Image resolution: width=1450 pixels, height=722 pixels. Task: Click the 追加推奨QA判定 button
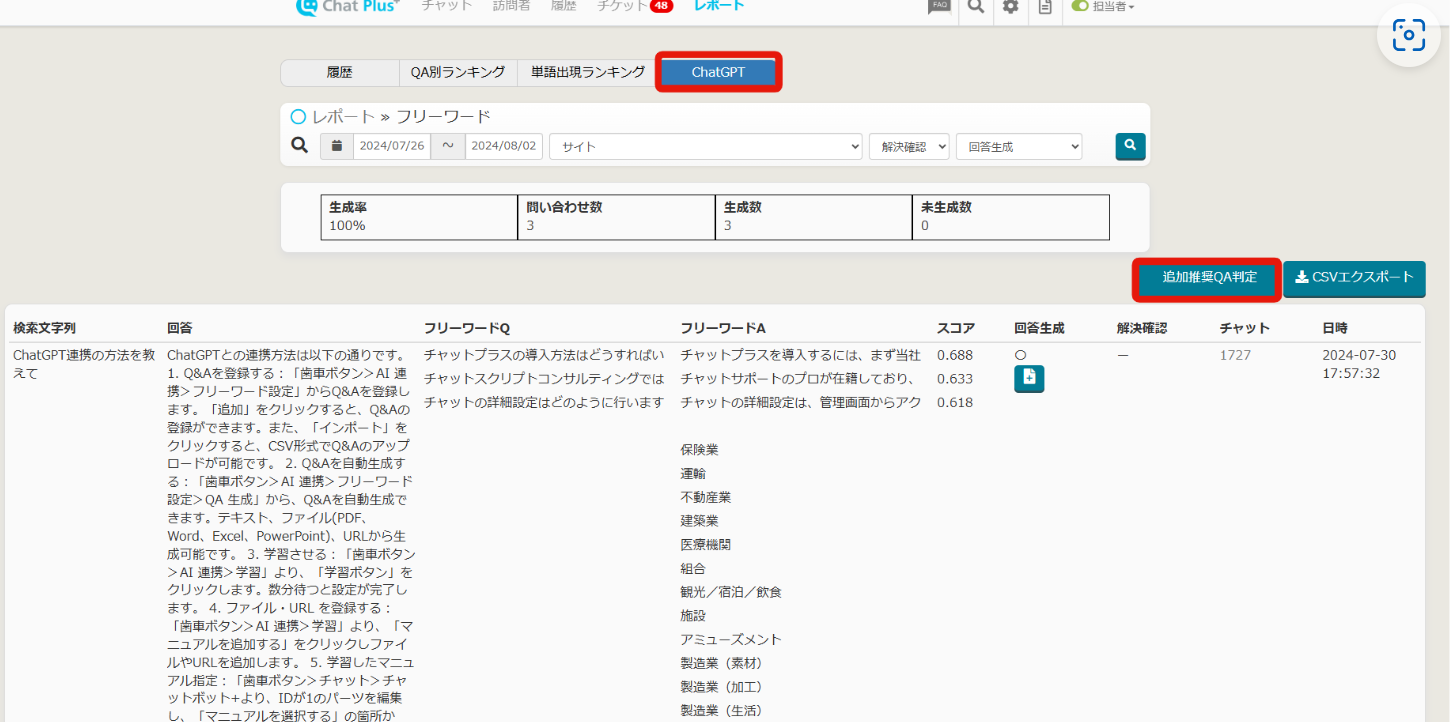tap(1207, 278)
